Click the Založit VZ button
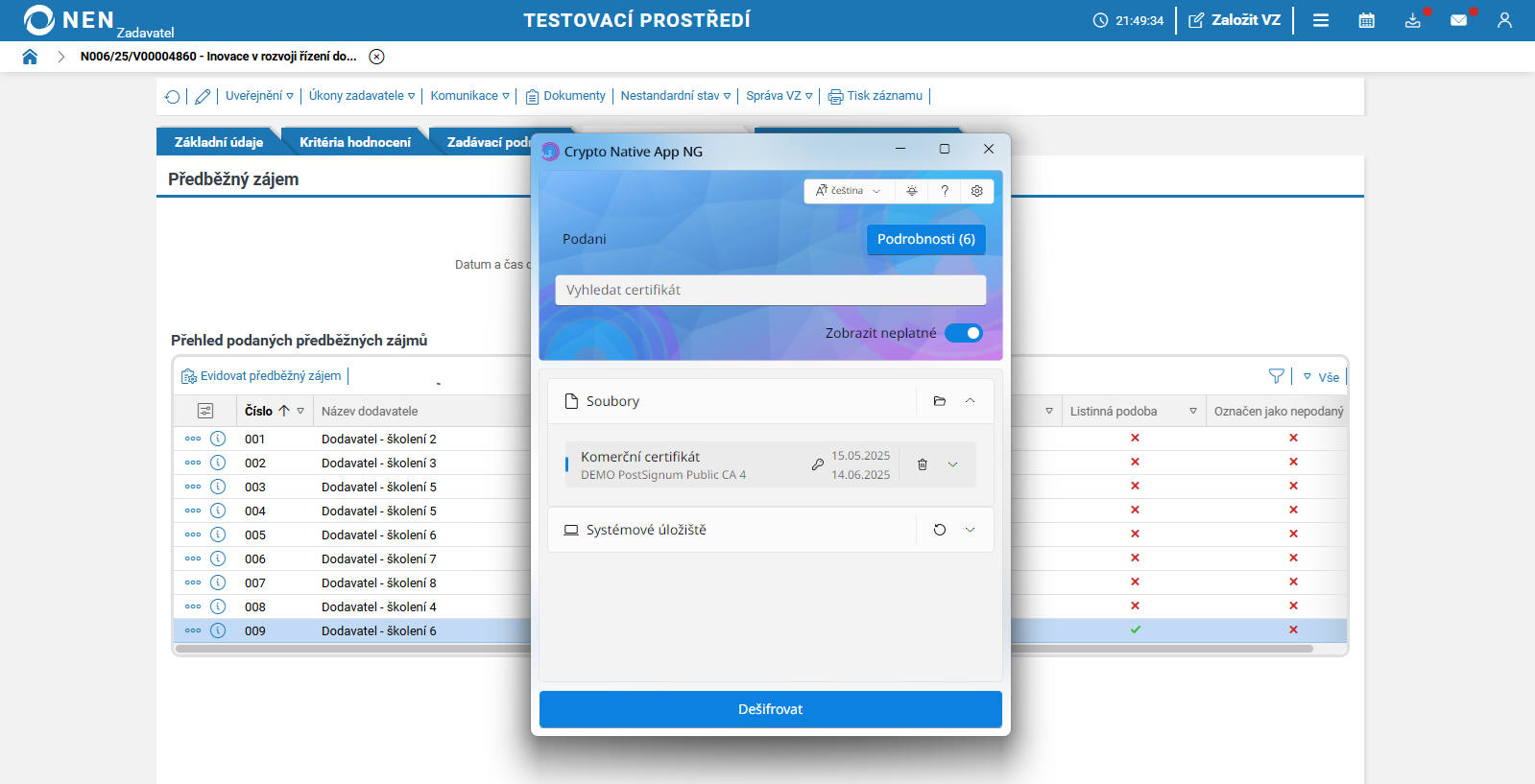The image size is (1535, 784). [1235, 20]
